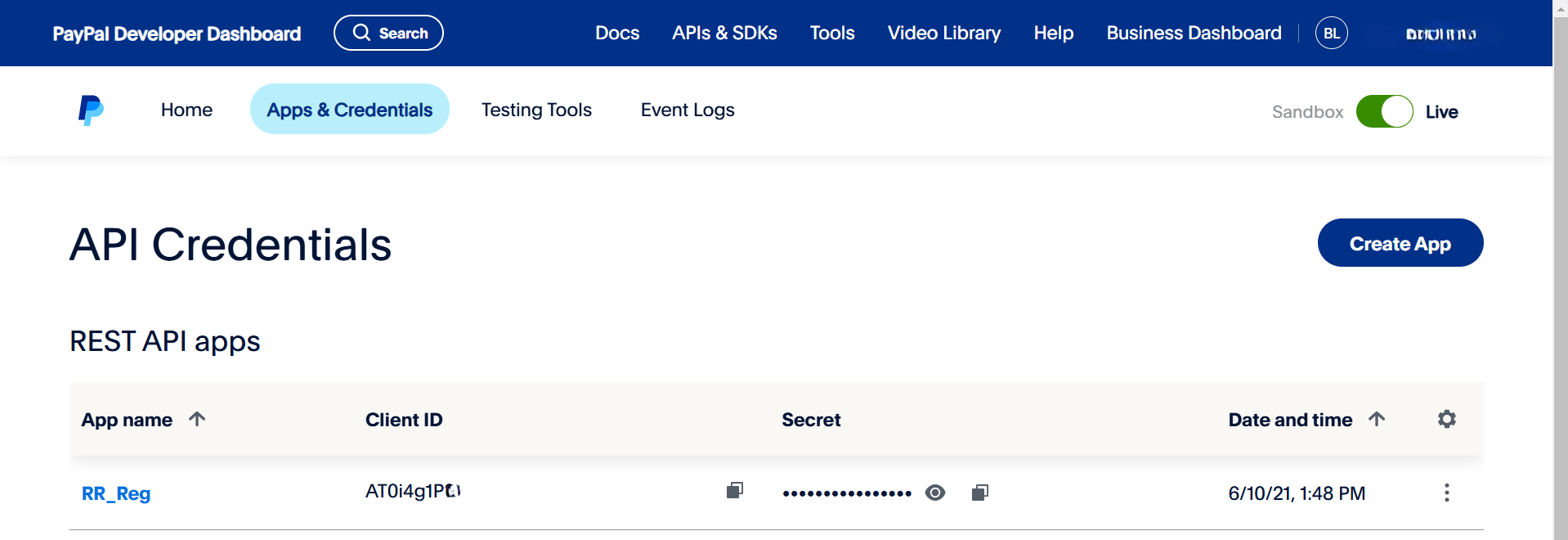The image size is (1568, 540).
Task: Open table settings gear icon
Action: tap(1446, 420)
